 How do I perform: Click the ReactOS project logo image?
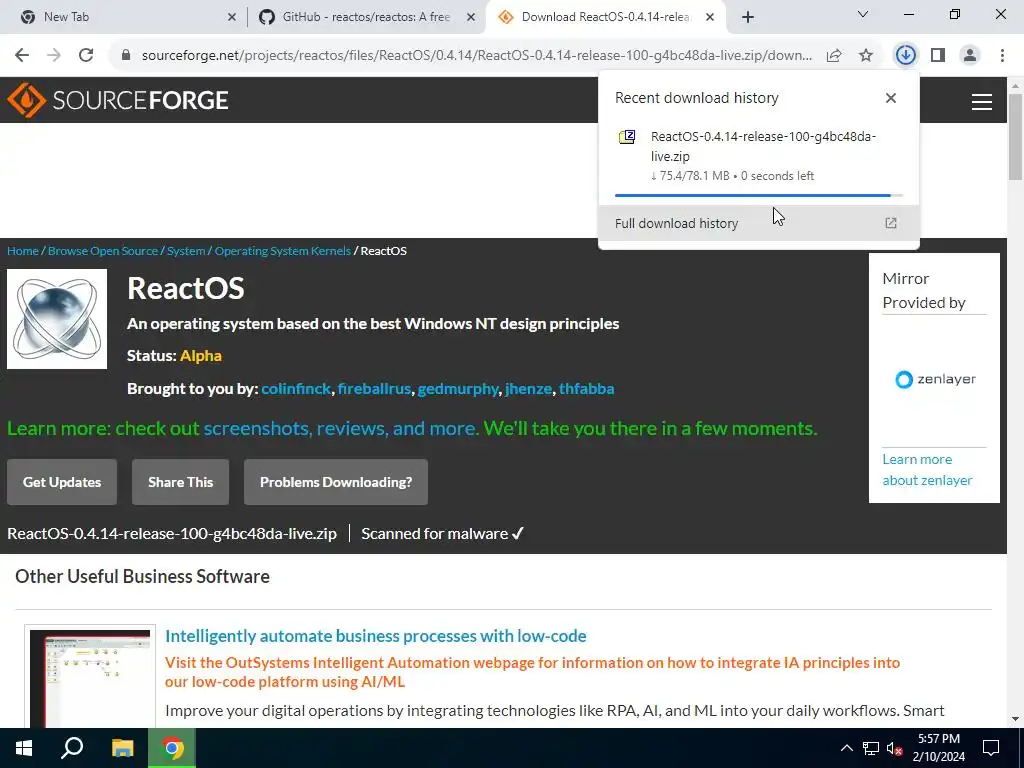[57, 319]
